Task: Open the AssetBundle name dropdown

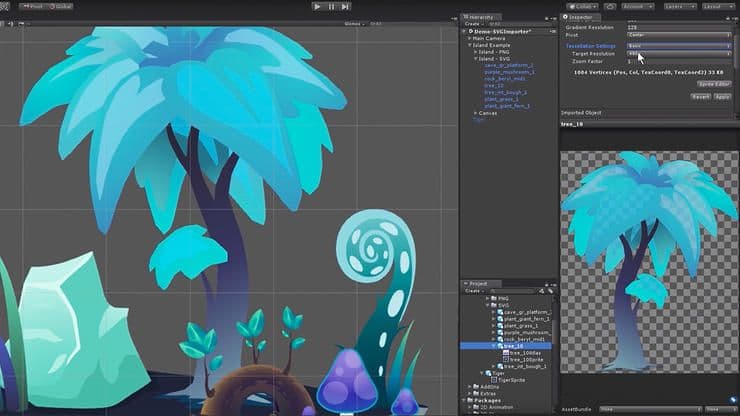Action: click(650, 409)
